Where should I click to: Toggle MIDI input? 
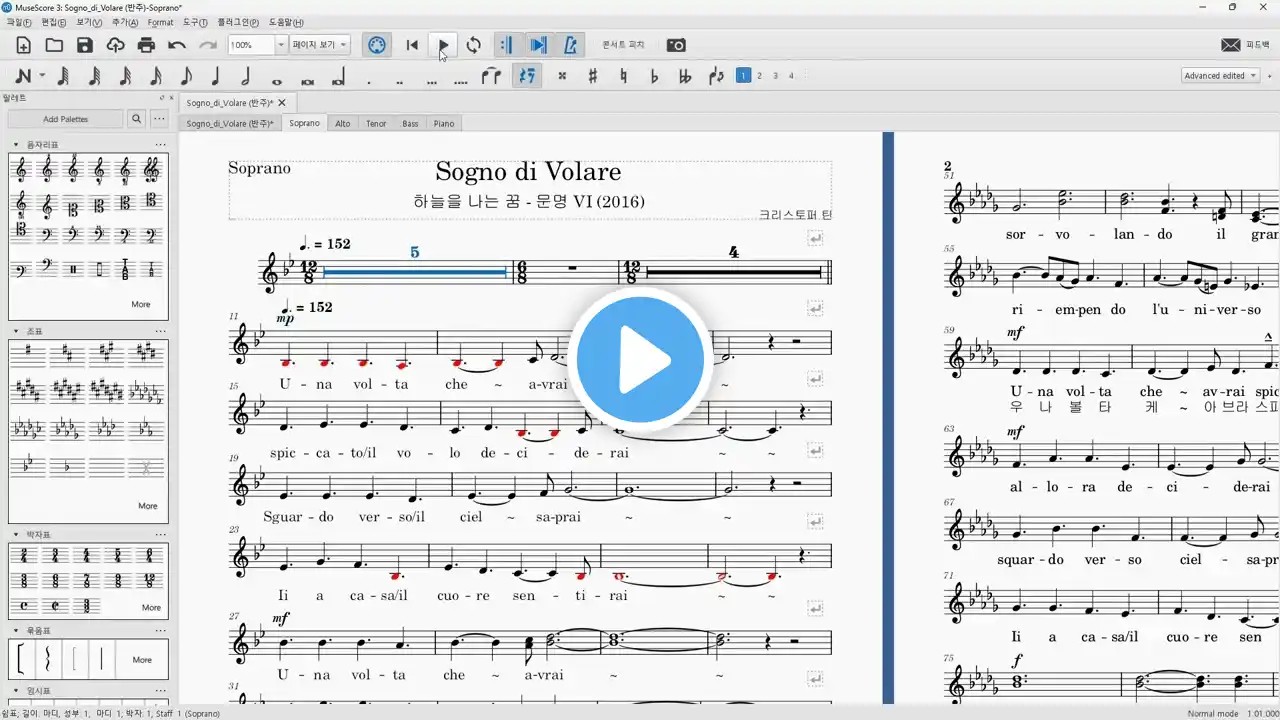click(376, 45)
